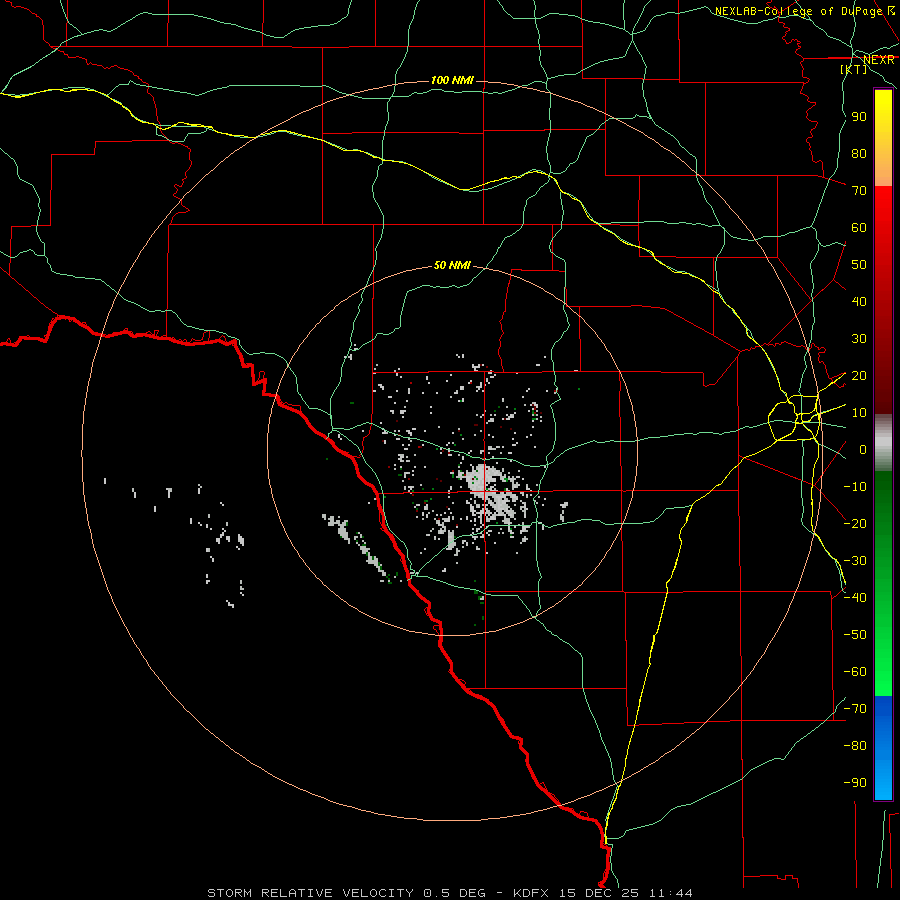Image resolution: width=900 pixels, height=900 pixels.
Task: Click the "NEXLAB-College of DuPage" header text
Action: pyautogui.click(x=798, y=11)
